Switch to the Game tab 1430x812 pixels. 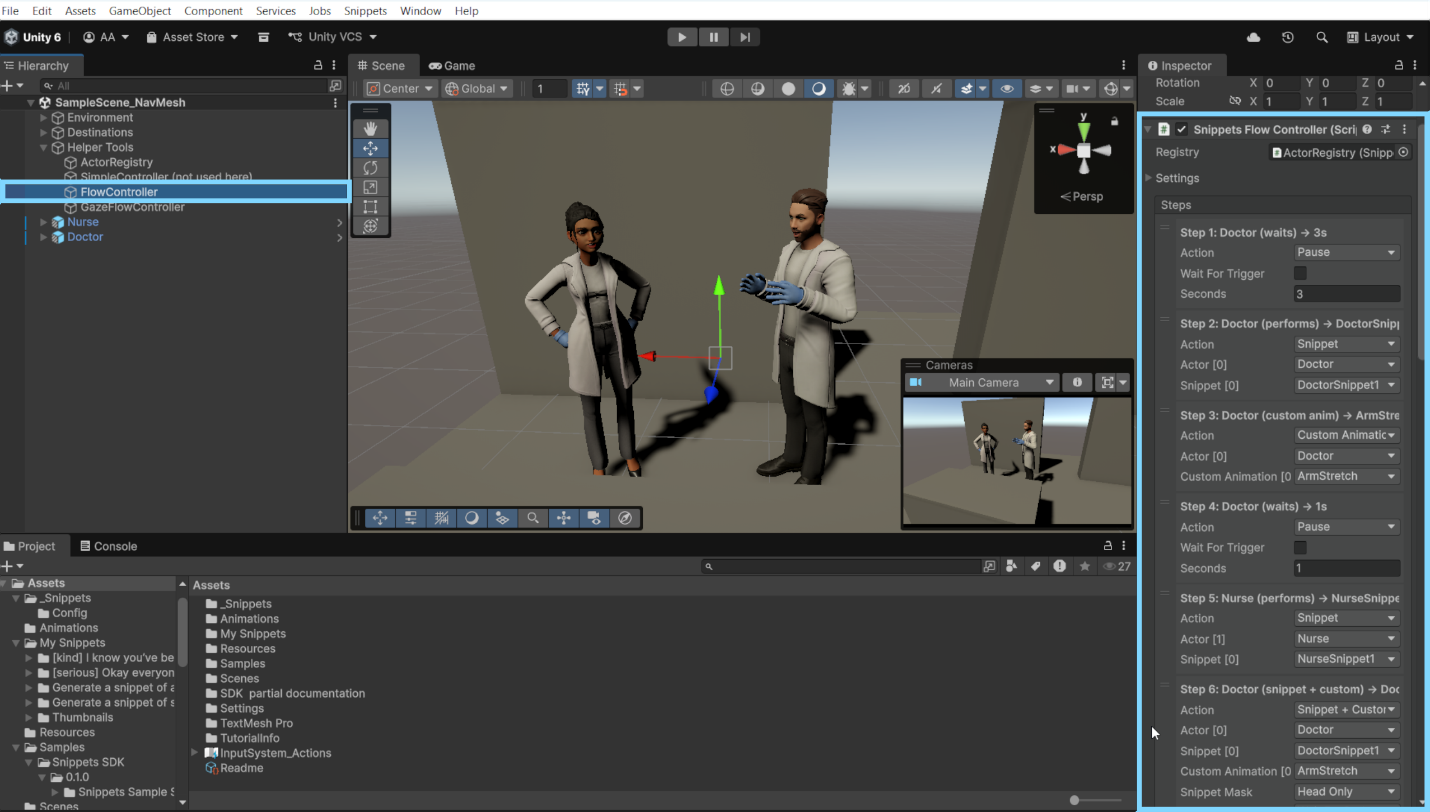pyautogui.click(x=452, y=65)
